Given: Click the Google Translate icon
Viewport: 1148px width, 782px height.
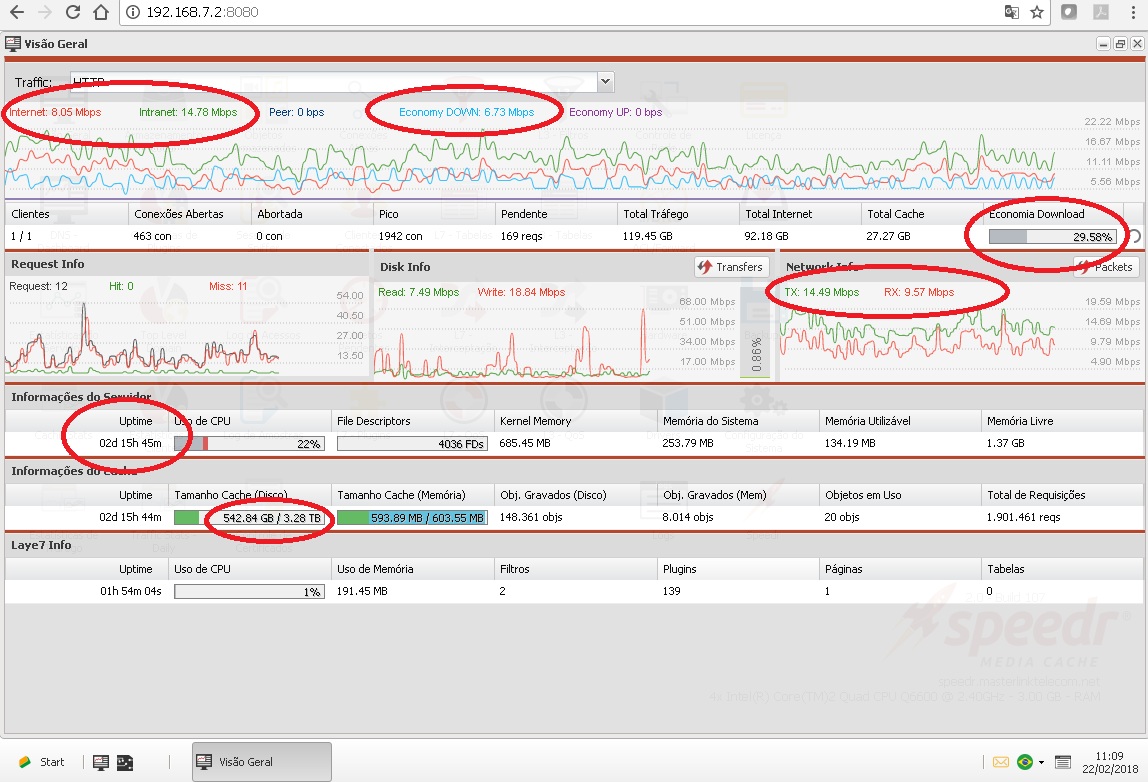Looking at the screenshot, I should click(1011, 12).
